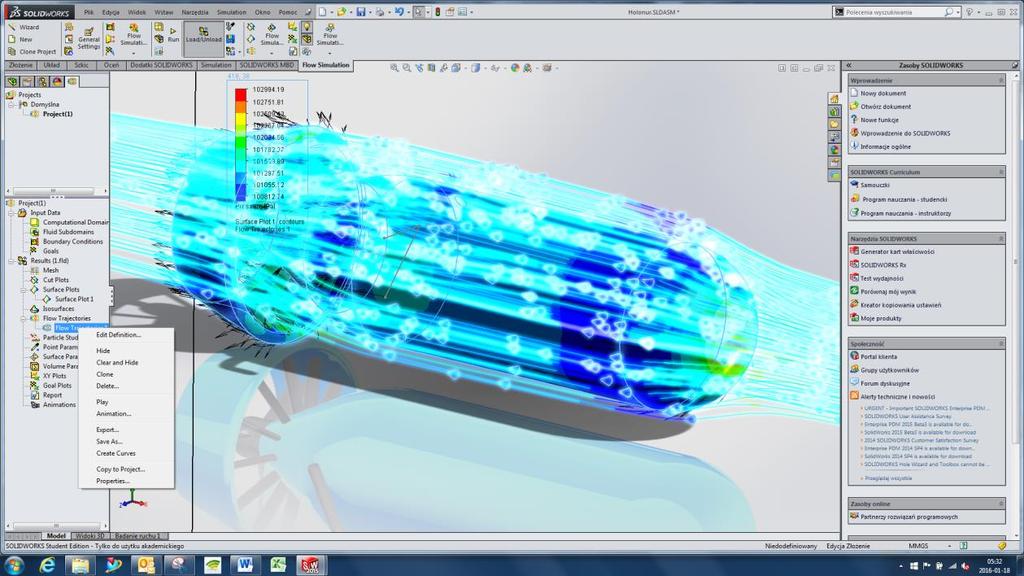Collapse the Zasoby SOLIDWORKS task pane chevron
The image size is (1024, 576).
(x=849, y=65)
